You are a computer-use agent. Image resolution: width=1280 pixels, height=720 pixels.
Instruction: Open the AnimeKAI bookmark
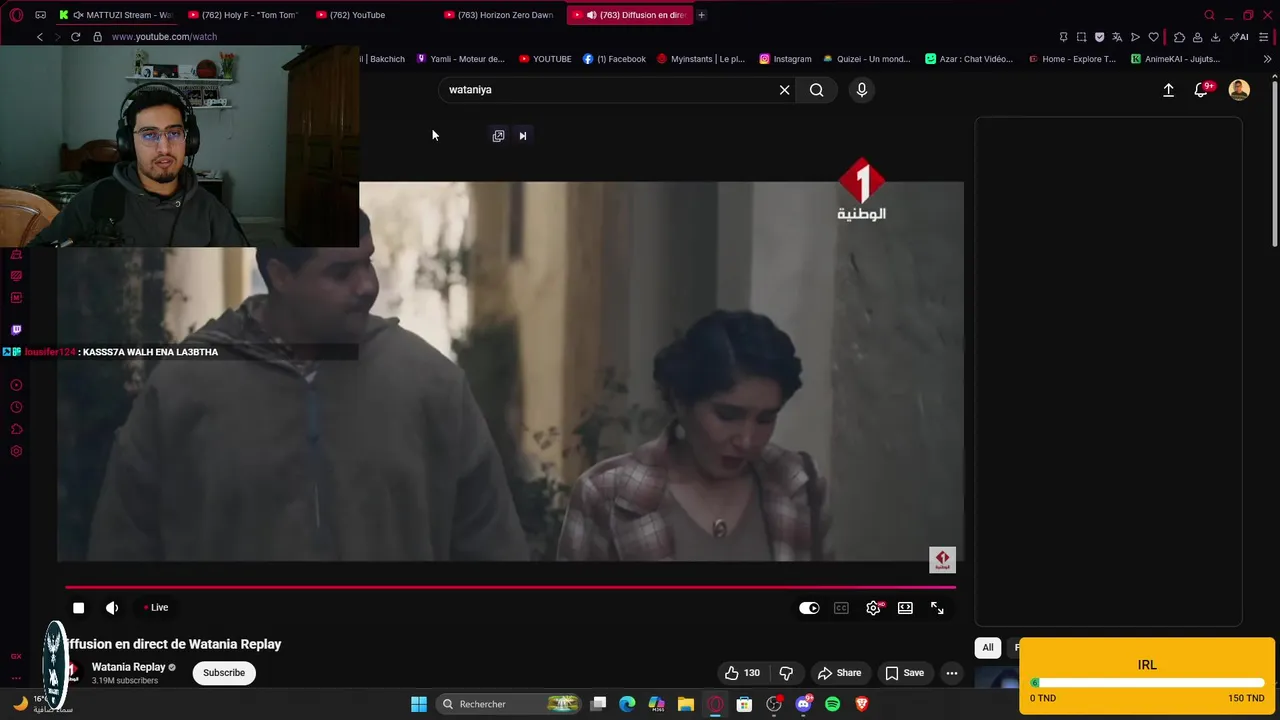(x=1176, y=59)
